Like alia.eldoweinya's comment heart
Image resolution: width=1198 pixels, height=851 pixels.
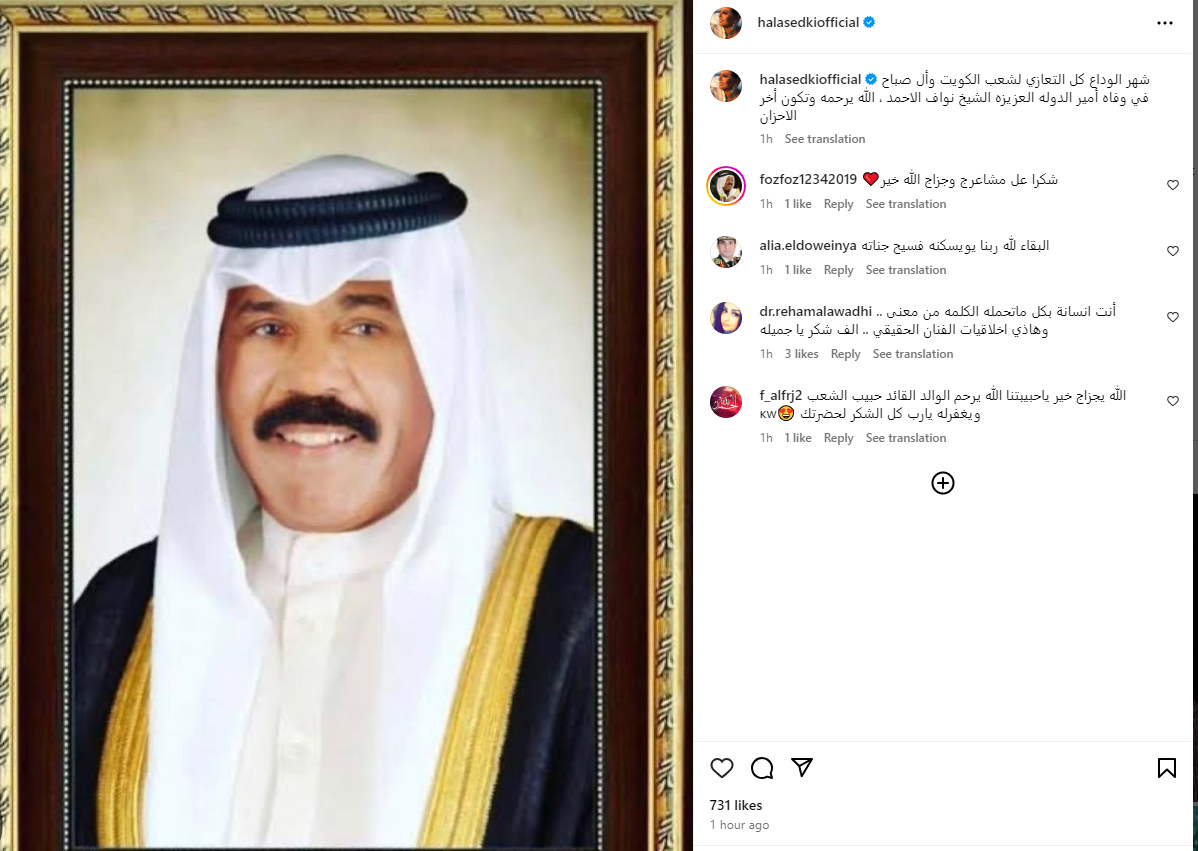pos(1173,251)
